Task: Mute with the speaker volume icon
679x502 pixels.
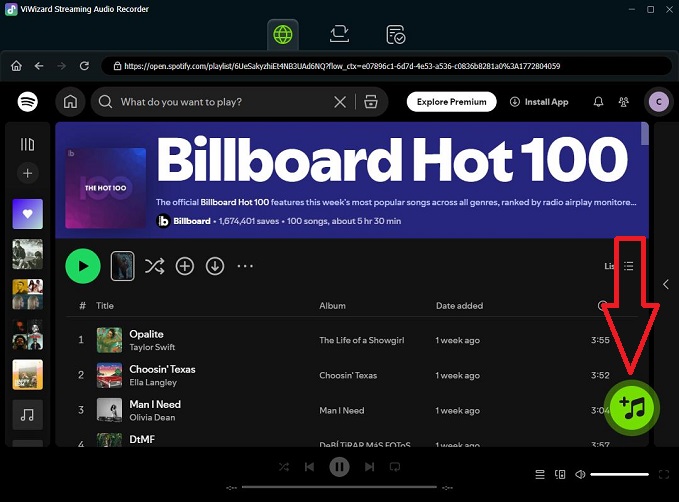Action: 580,475
